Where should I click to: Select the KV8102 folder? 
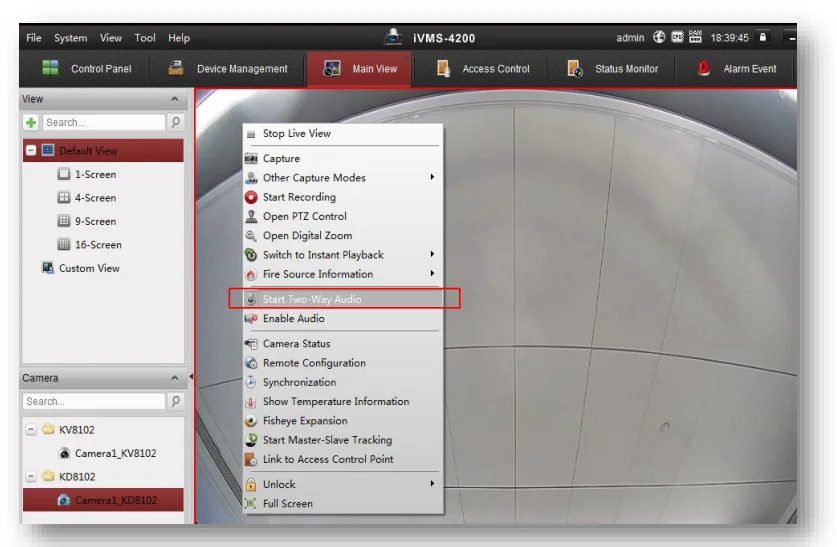tap(68, 430)
